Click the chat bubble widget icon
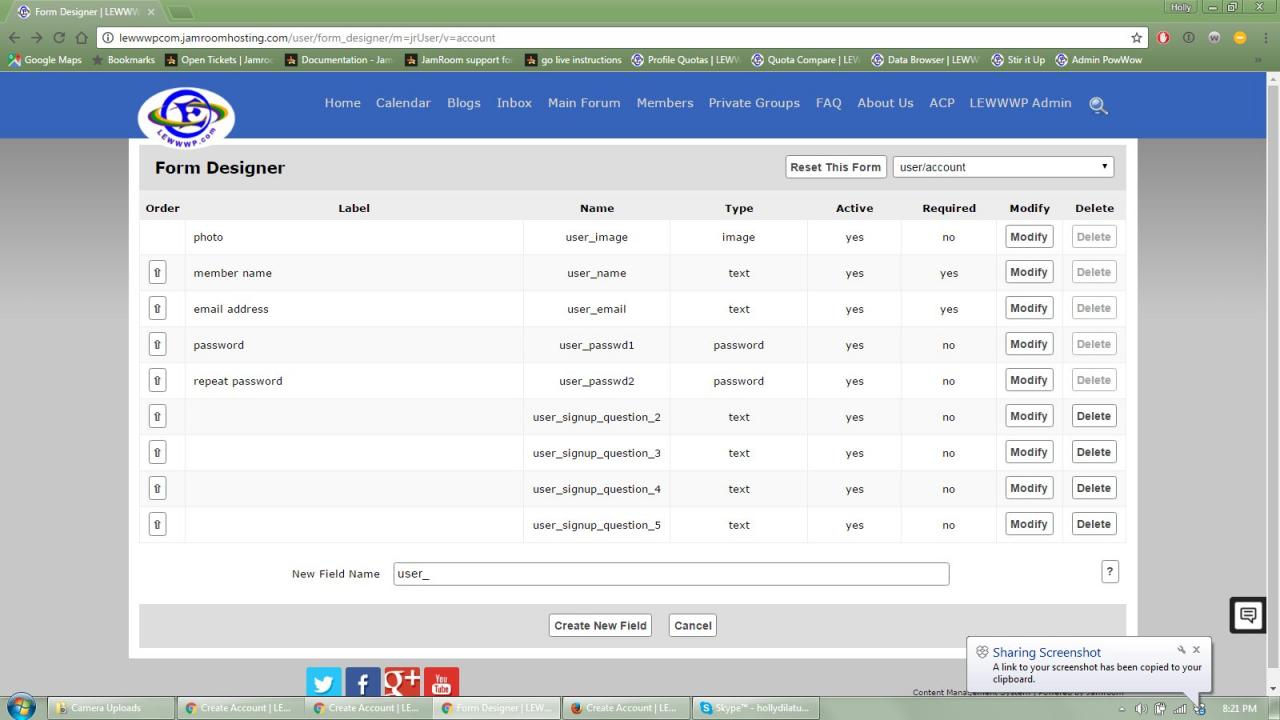 (x=1248, y=615)
